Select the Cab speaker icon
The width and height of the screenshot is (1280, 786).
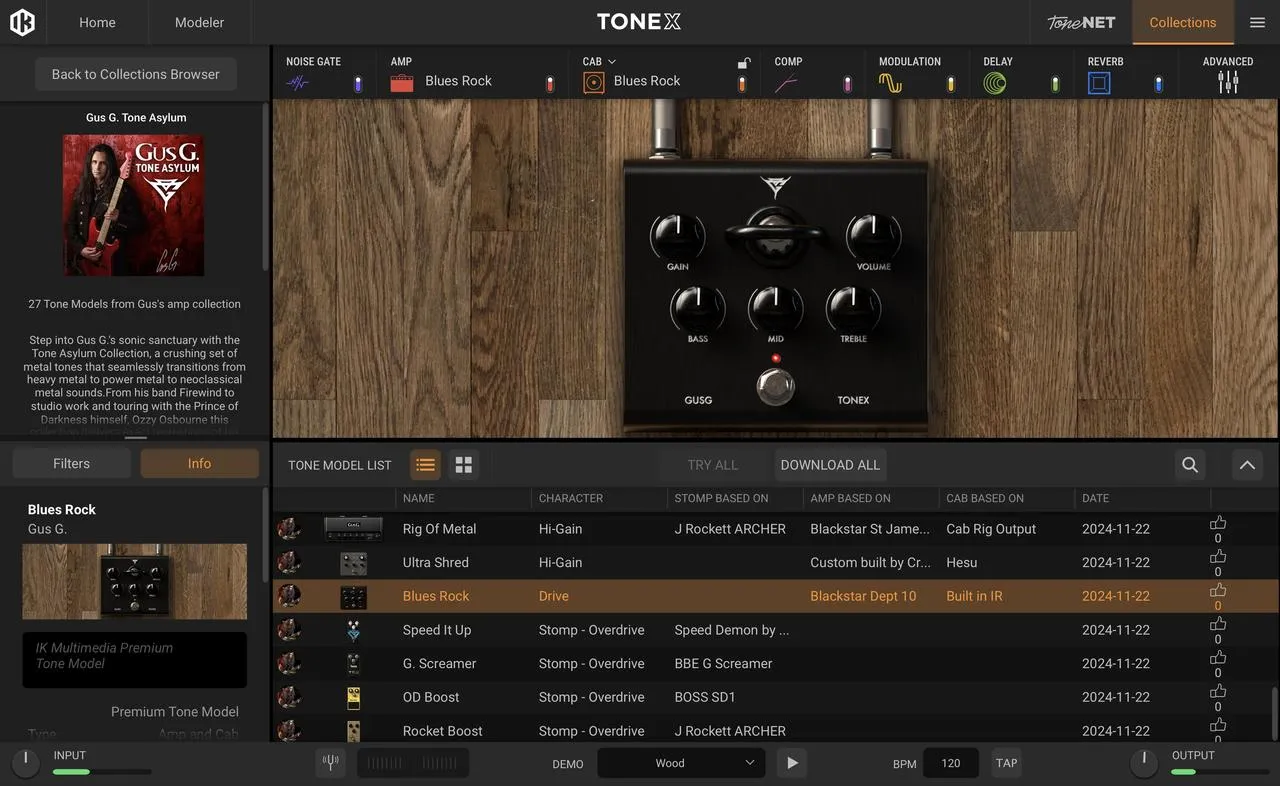[594, 83]
